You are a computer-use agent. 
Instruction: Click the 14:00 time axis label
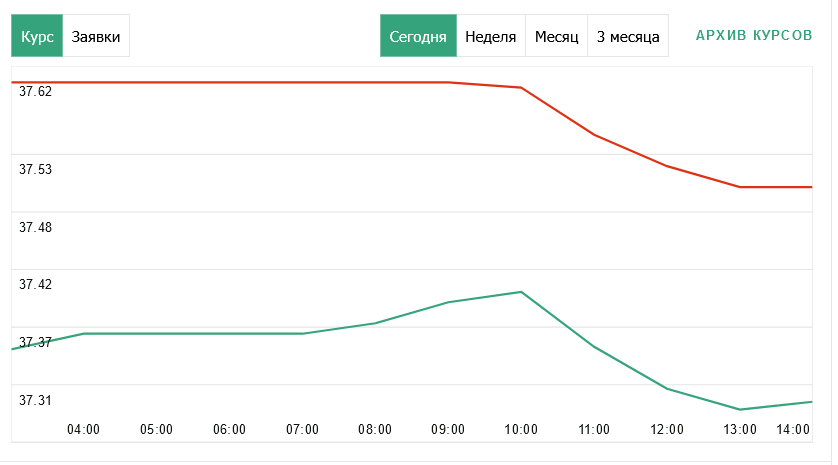793,430
